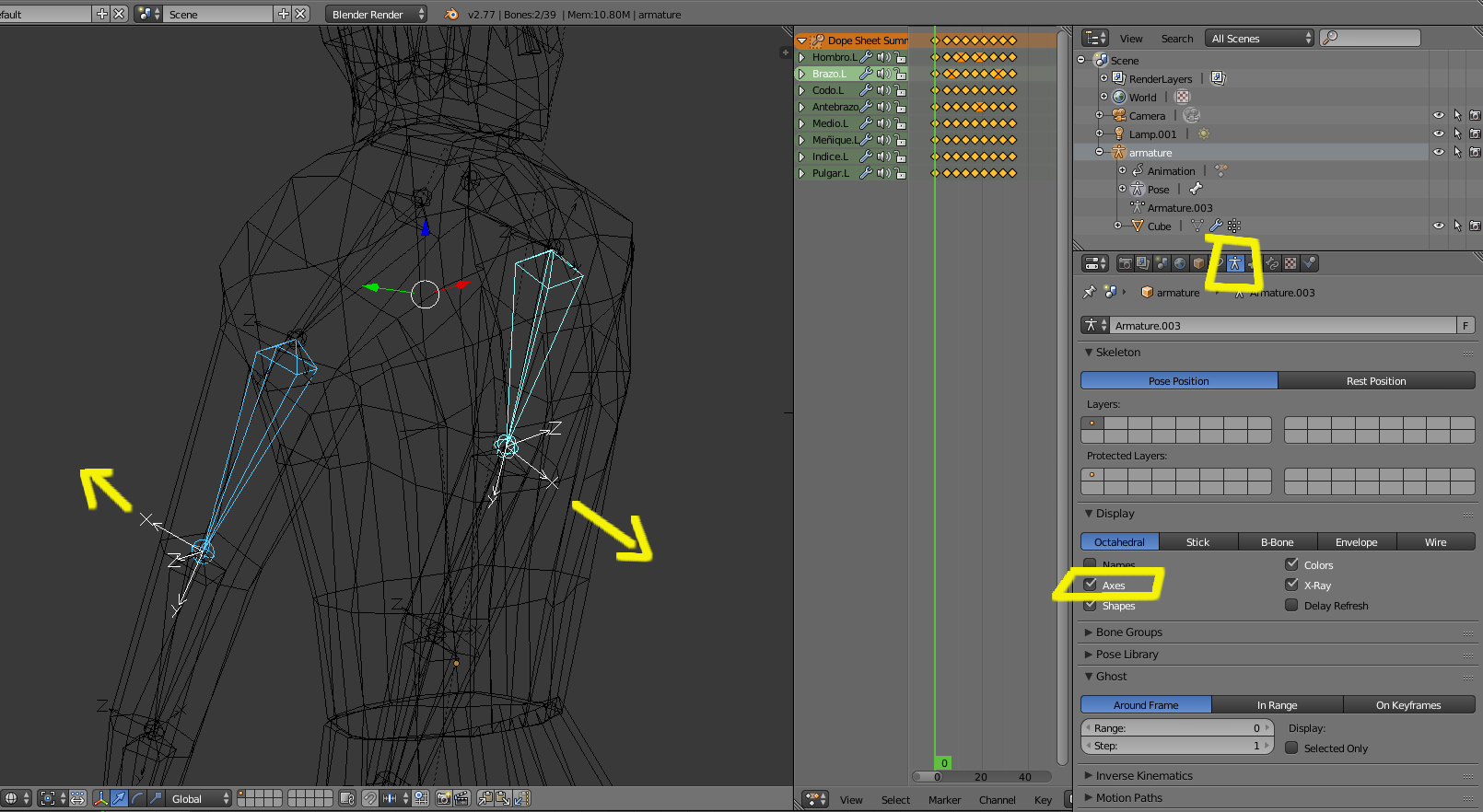
Task: Switch bone display to B-Bone
Action: (1277, 542)
